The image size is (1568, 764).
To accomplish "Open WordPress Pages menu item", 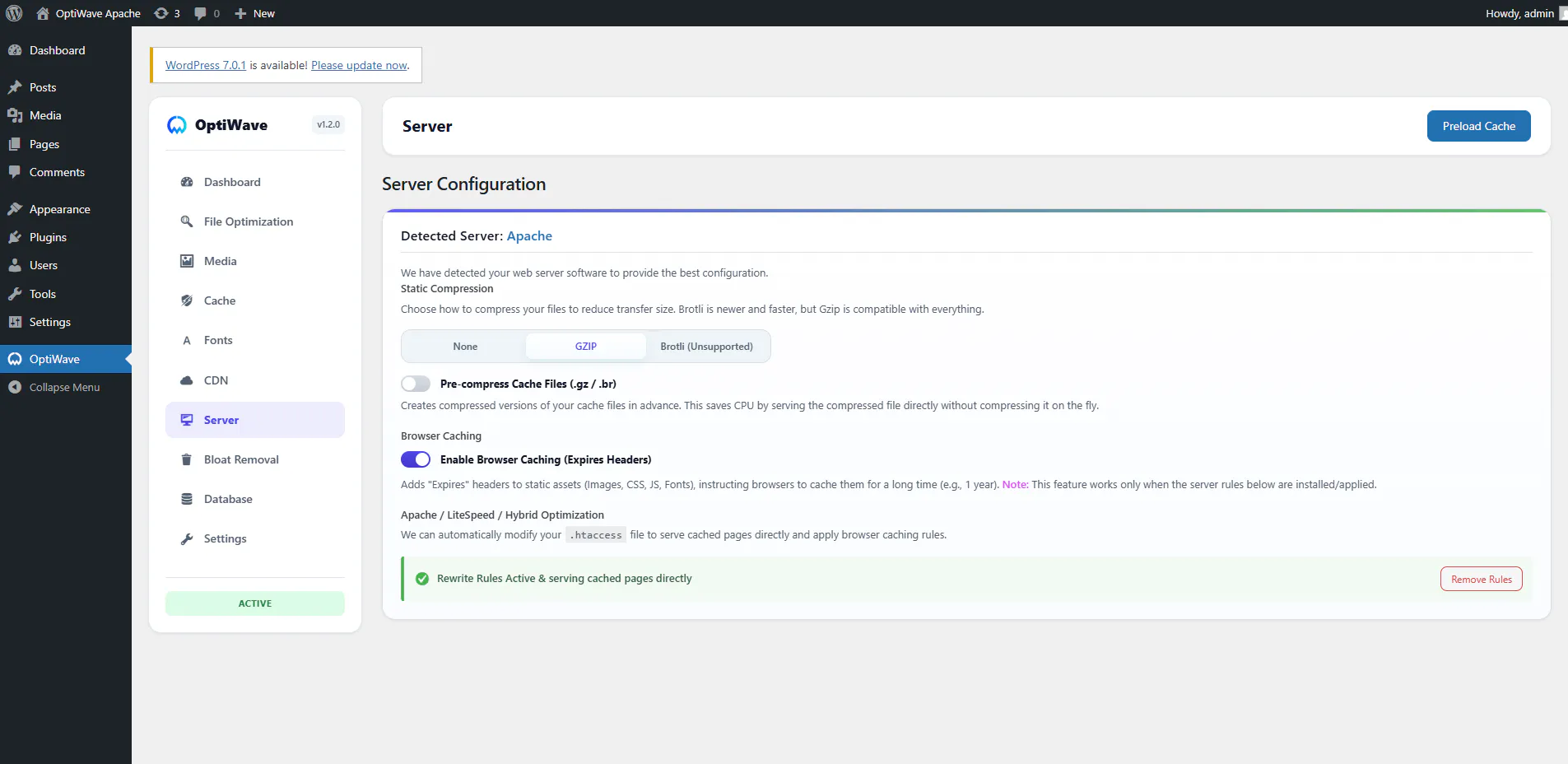I will (x=66, y=144).
